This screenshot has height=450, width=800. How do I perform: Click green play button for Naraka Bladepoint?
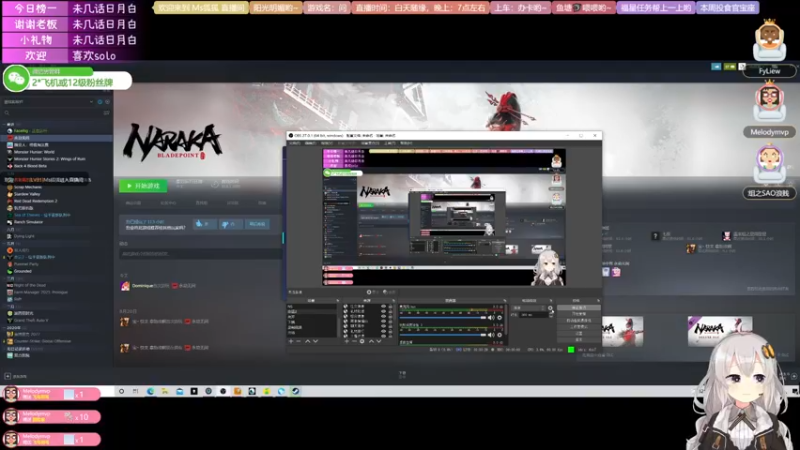tap(143, 186)
